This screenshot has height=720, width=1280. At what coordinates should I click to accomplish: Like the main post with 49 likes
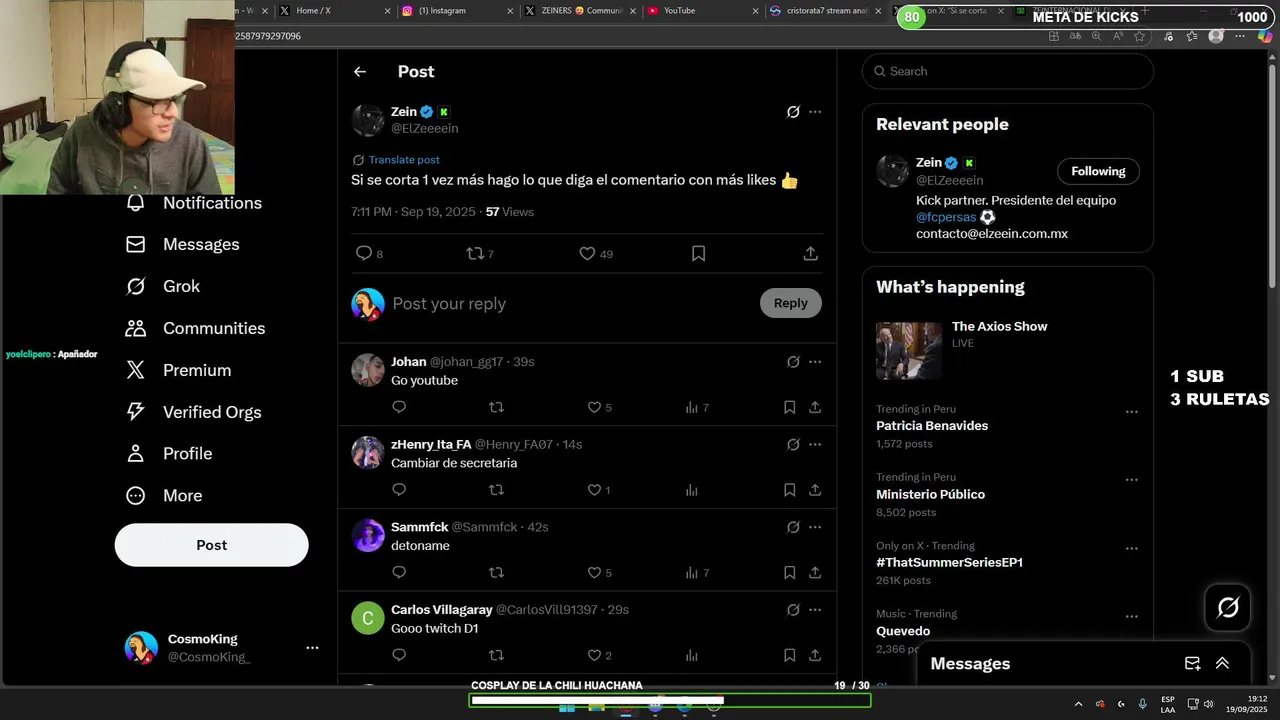588,254
